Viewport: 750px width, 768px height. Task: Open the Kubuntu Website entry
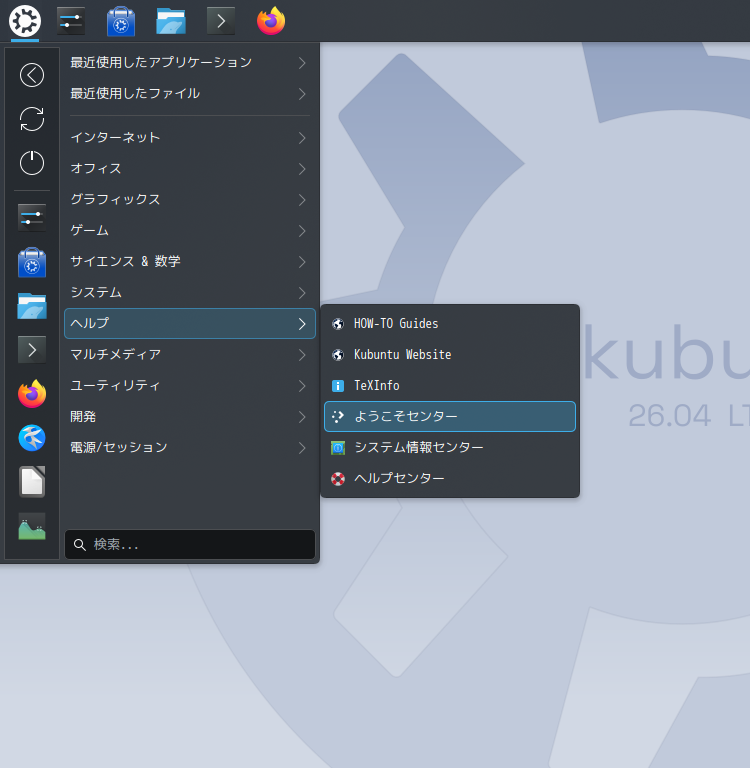pos(450,355)
